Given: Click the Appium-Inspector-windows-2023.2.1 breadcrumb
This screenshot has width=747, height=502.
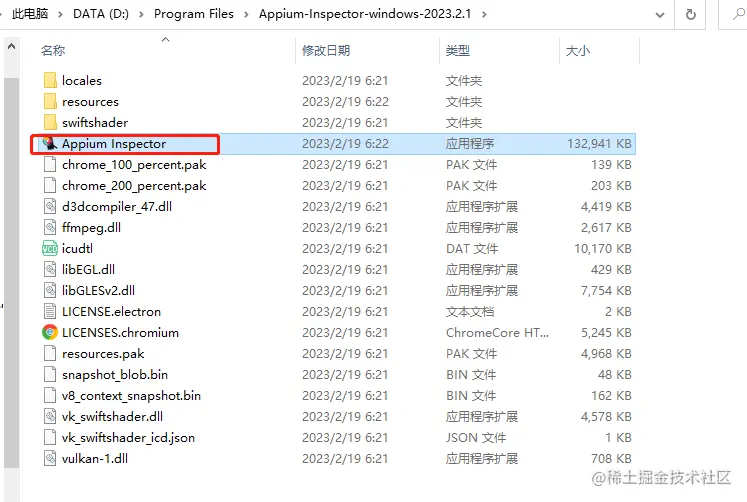Looking at the screenshot, I should [365, 14].
